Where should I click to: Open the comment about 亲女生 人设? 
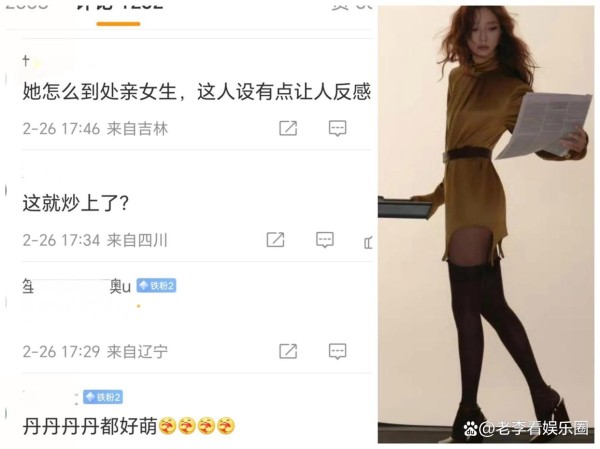[197, 92]
